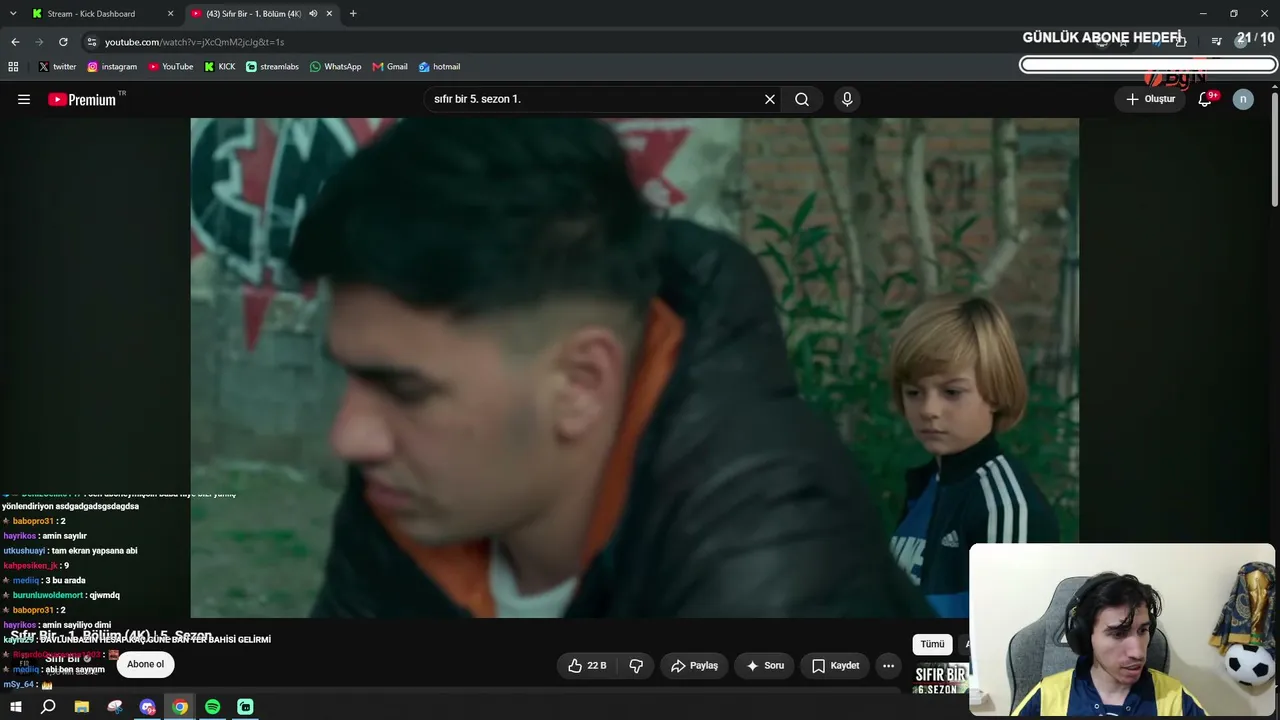
Task: Open the Sıfır Bir 6. Sezon thumbnail
Action: pos(941,678)
